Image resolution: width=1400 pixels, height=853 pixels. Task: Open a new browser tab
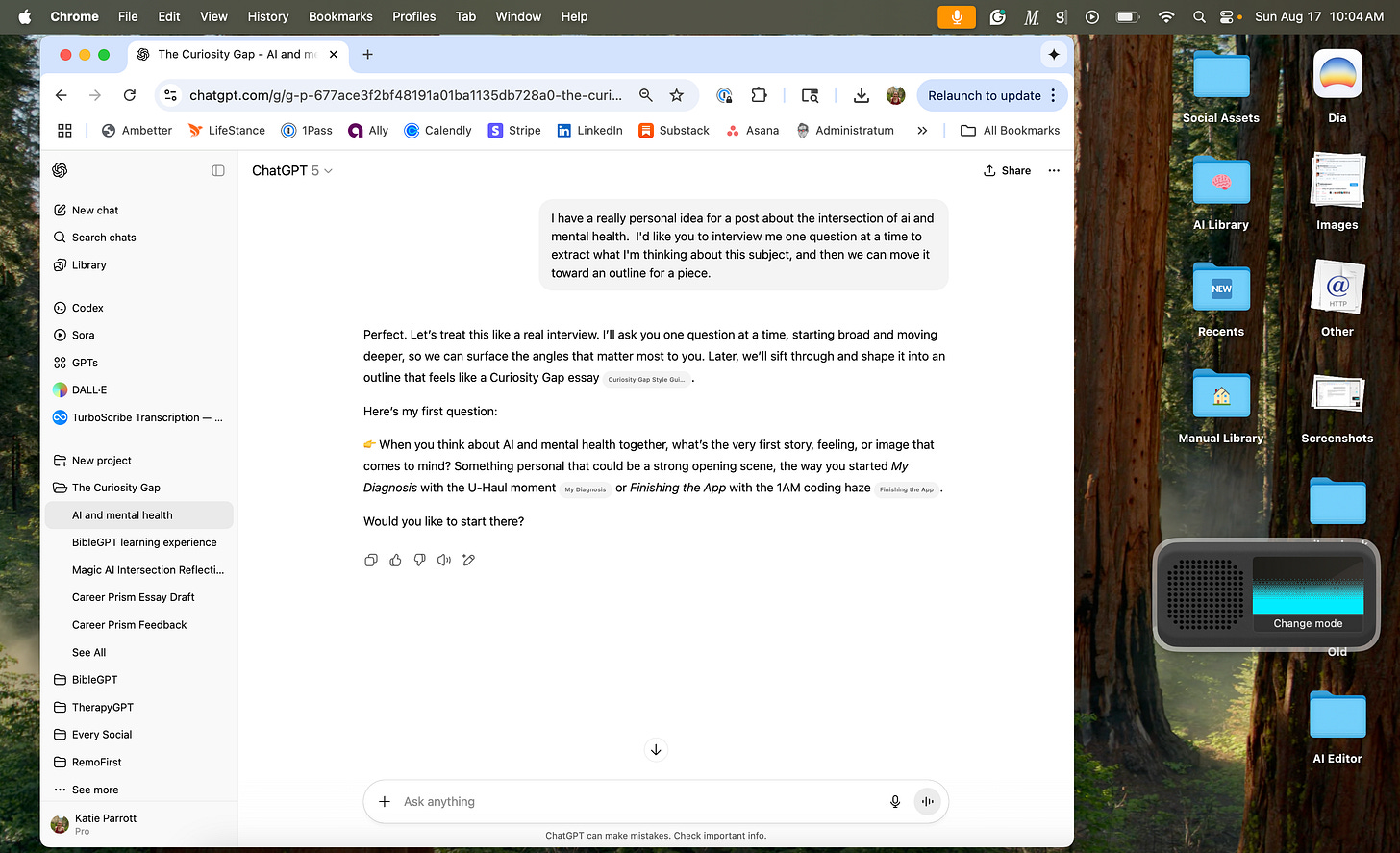[367, 55]
